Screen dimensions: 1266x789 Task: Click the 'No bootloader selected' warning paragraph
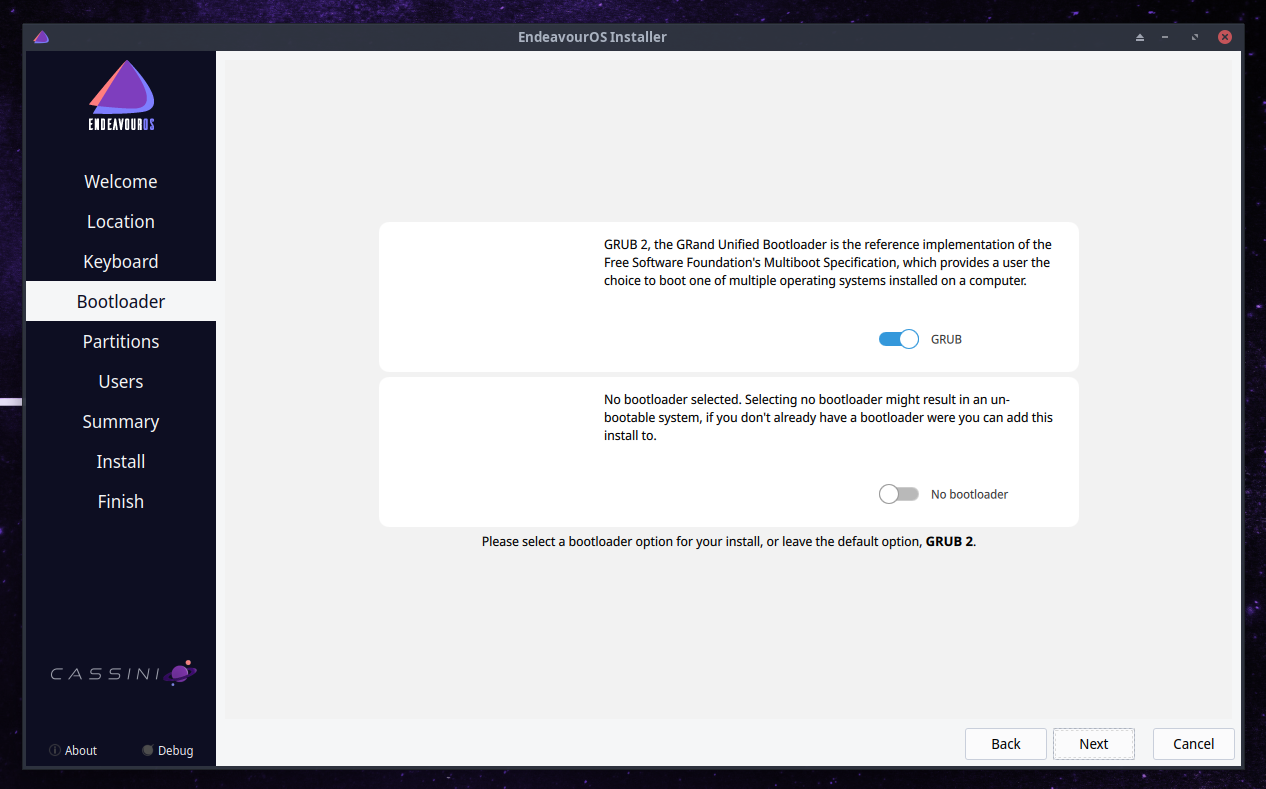pos(828,417)
